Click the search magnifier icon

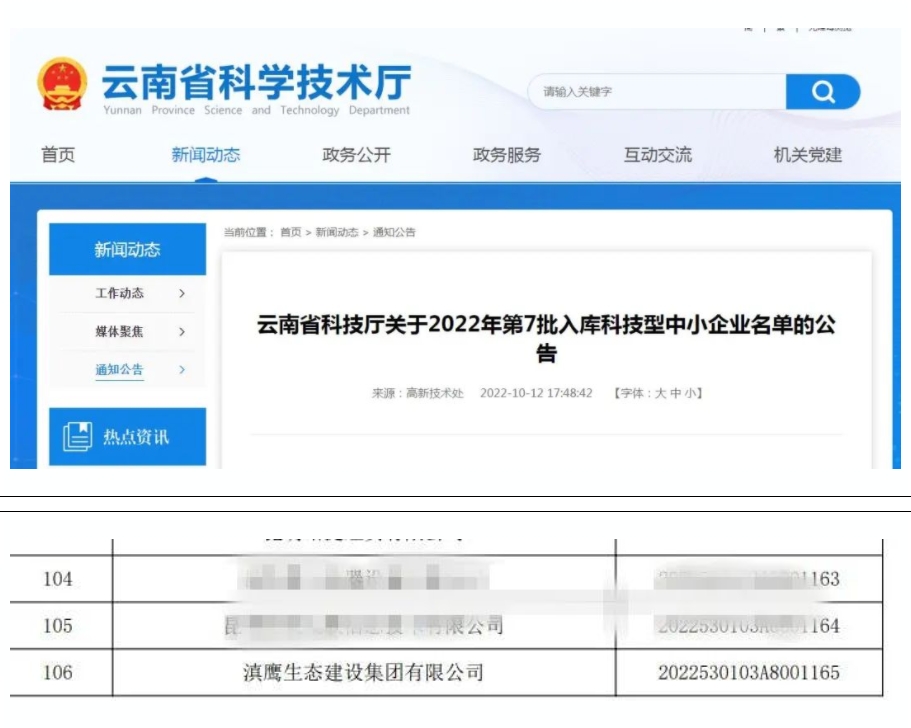click(824, 91)
